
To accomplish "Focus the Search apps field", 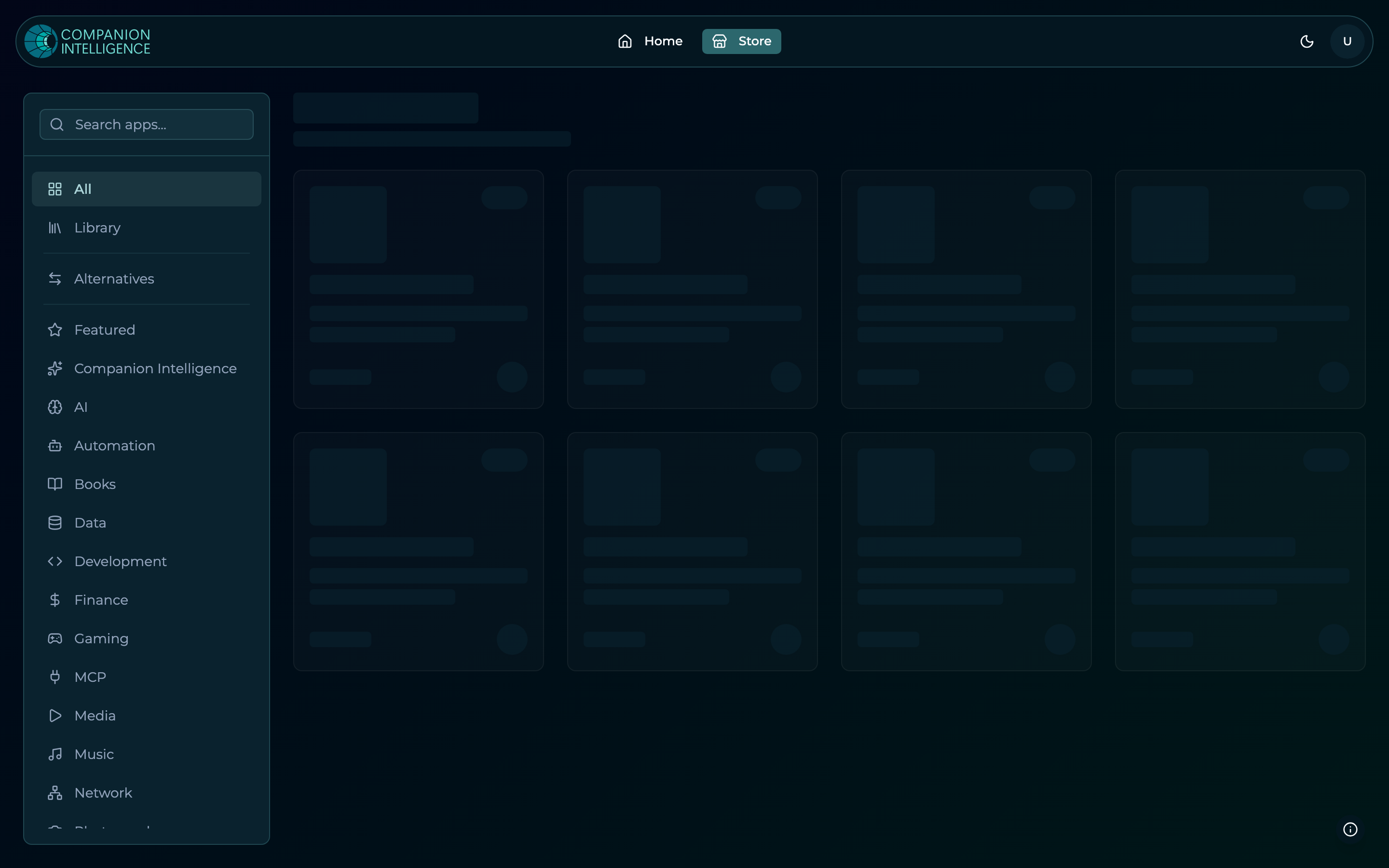I will point(146,124).
